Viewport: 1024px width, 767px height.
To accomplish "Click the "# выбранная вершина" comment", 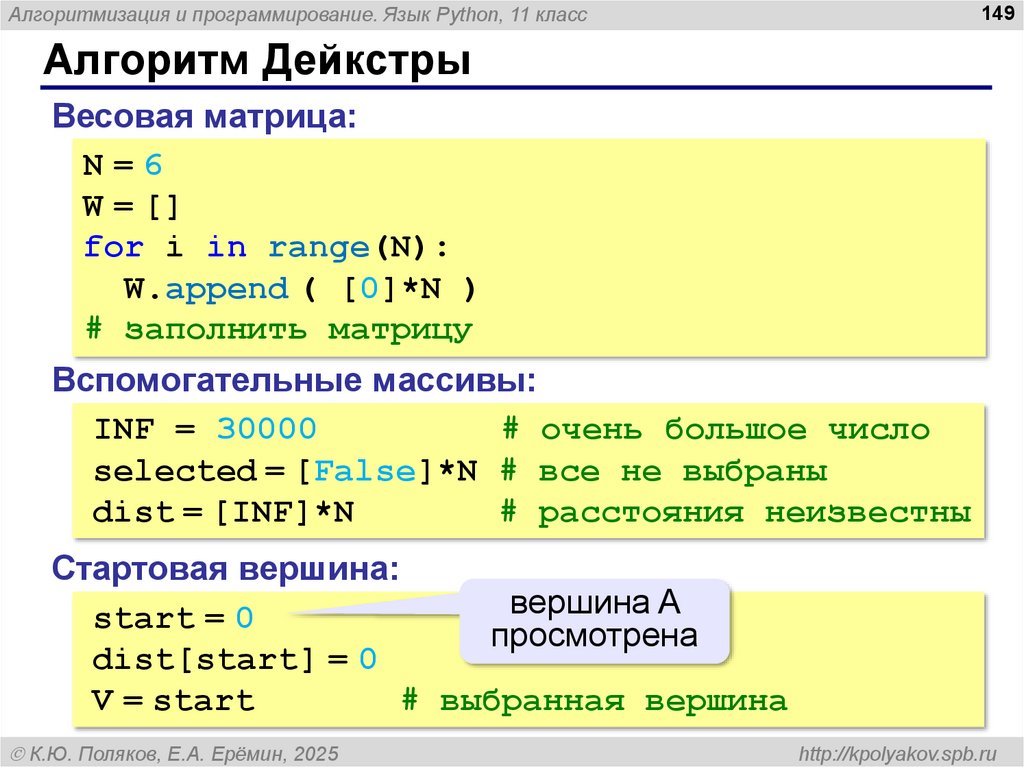I will point(594,701).
